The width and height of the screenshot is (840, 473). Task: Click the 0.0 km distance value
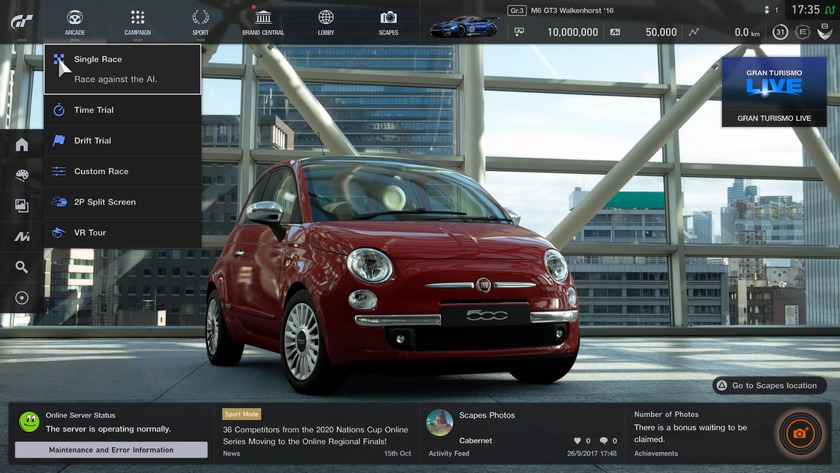[747, 32]
